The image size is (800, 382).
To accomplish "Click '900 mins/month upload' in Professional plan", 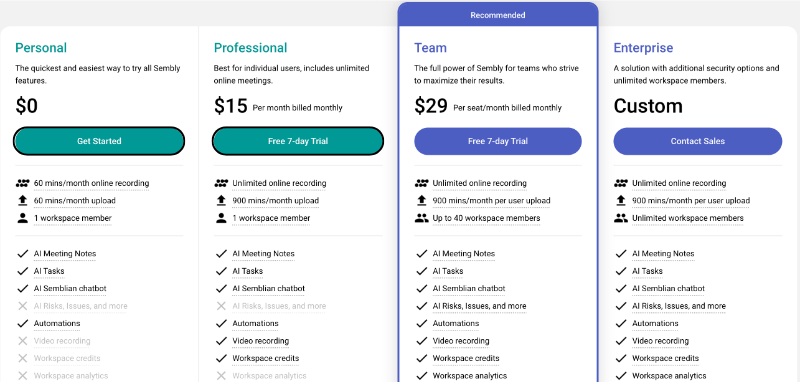I will coord(276,201).
